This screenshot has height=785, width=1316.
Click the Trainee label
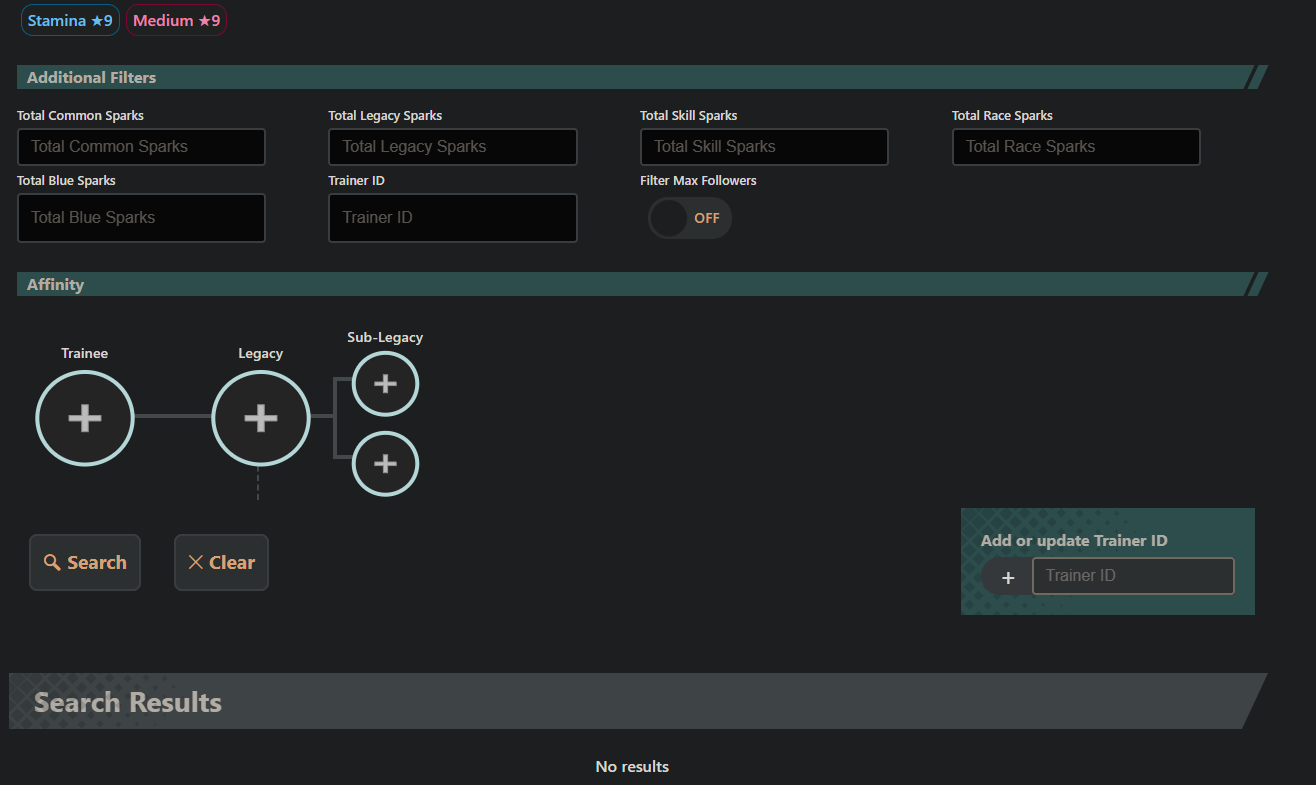[x=84, y=353]
